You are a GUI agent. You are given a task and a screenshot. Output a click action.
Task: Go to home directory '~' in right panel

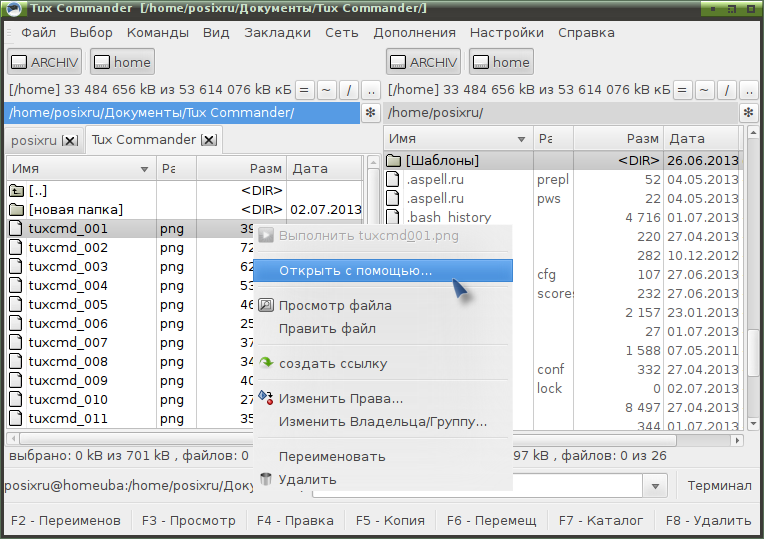[x=705, y=90]
